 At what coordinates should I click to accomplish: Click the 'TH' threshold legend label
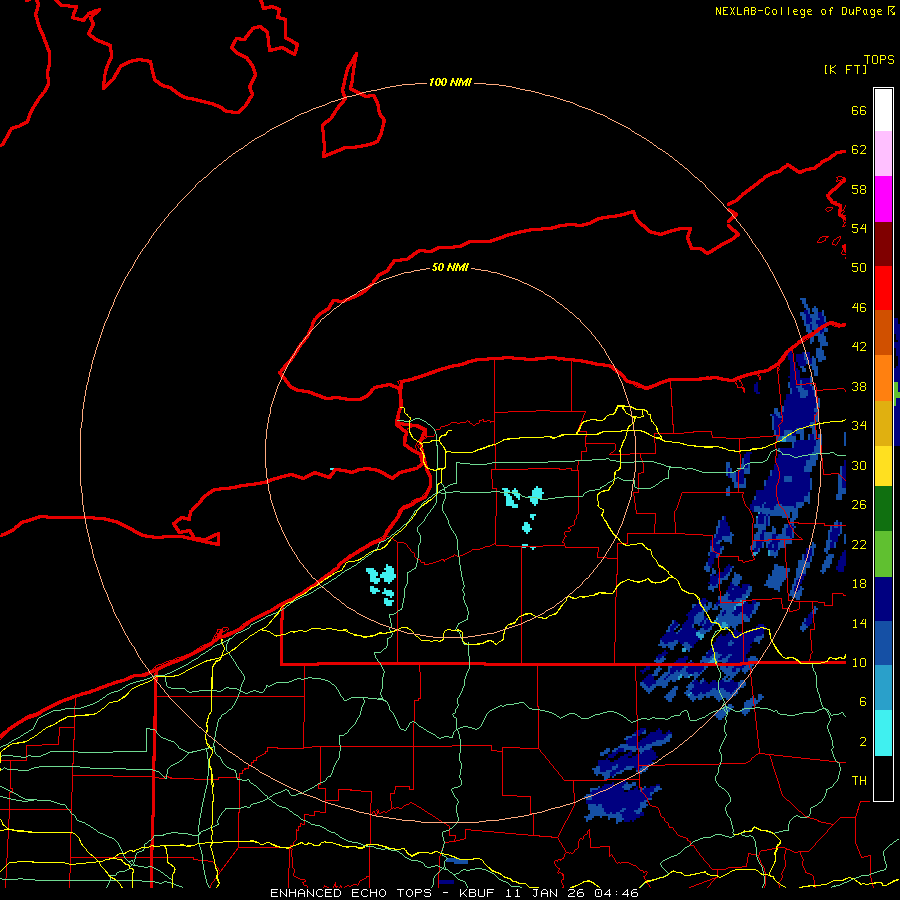point(859,781)
